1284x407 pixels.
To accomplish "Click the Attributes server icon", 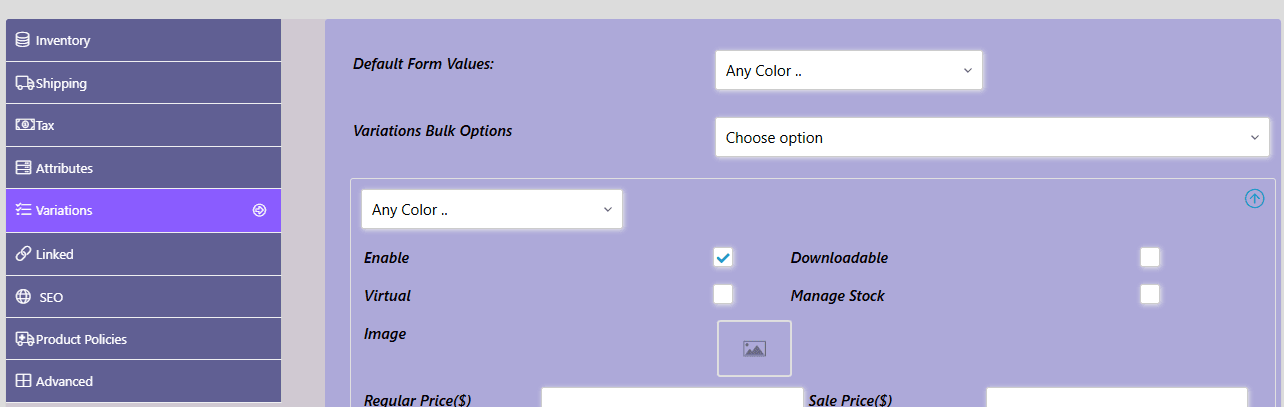I will click(x=22, y=168).
